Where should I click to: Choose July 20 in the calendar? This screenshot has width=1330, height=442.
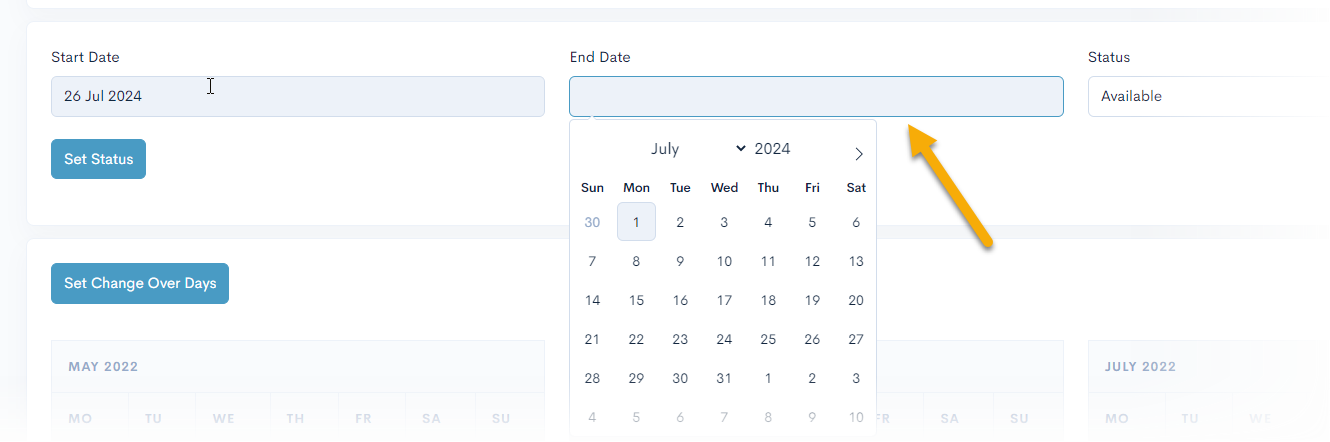click(856, 301)
